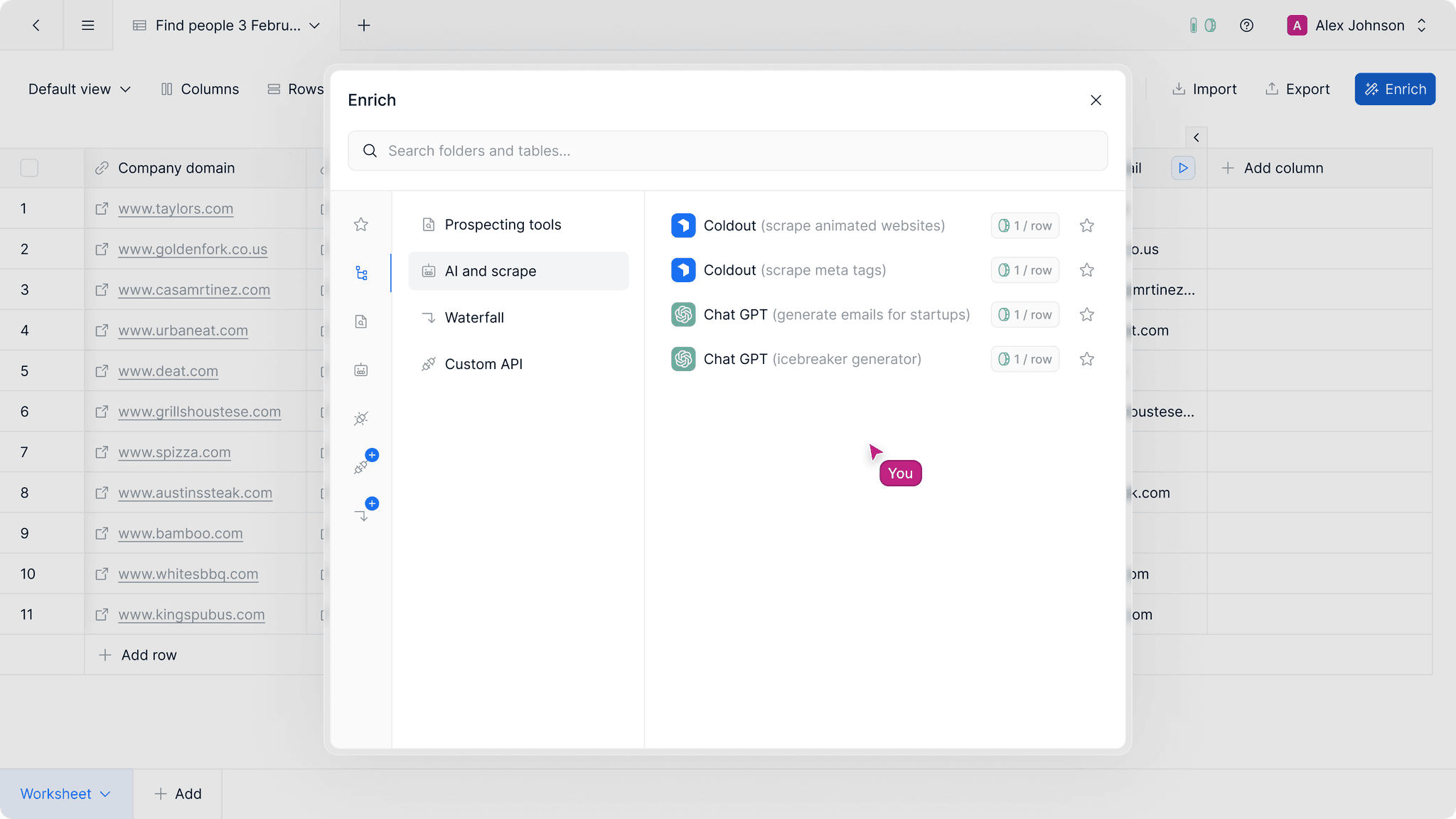The height and width of the screenshot is (819, 1456).
Task: Favorite Coldout scrape meta tags
Action: click(x=1086, y=270)
